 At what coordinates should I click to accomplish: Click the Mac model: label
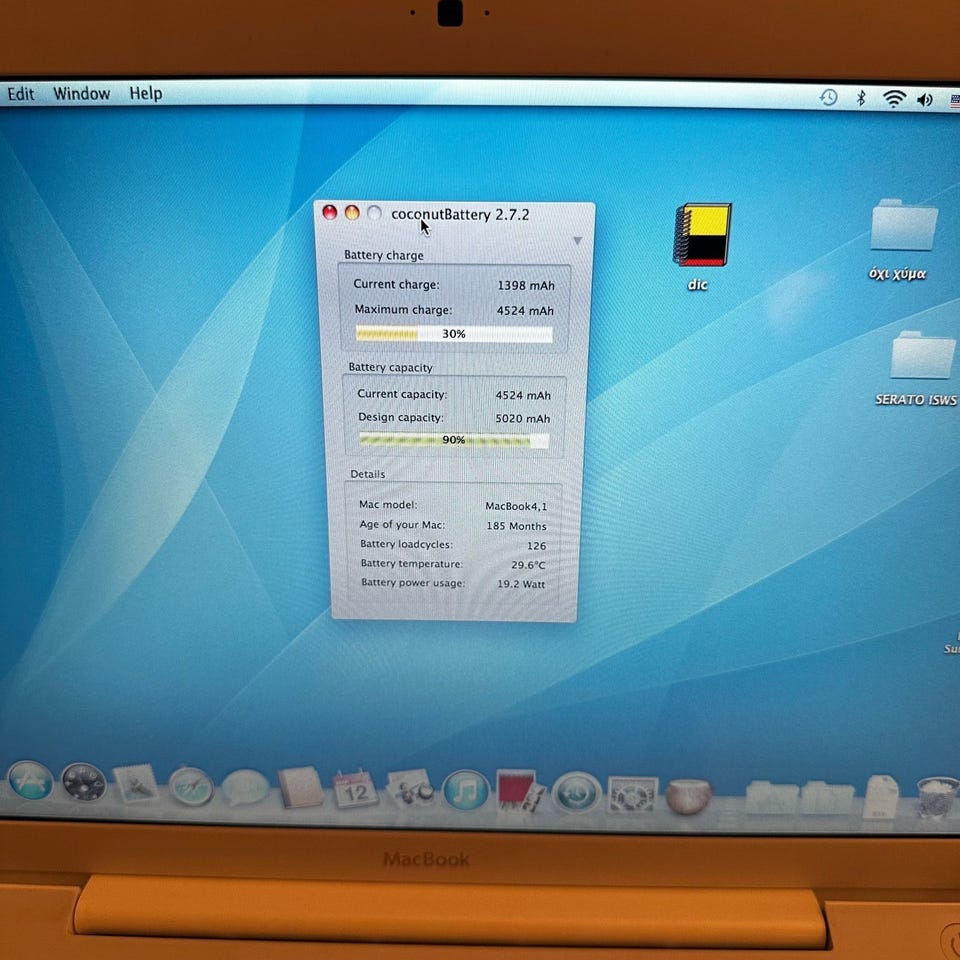pyautogui.click(x=388, y=504)
